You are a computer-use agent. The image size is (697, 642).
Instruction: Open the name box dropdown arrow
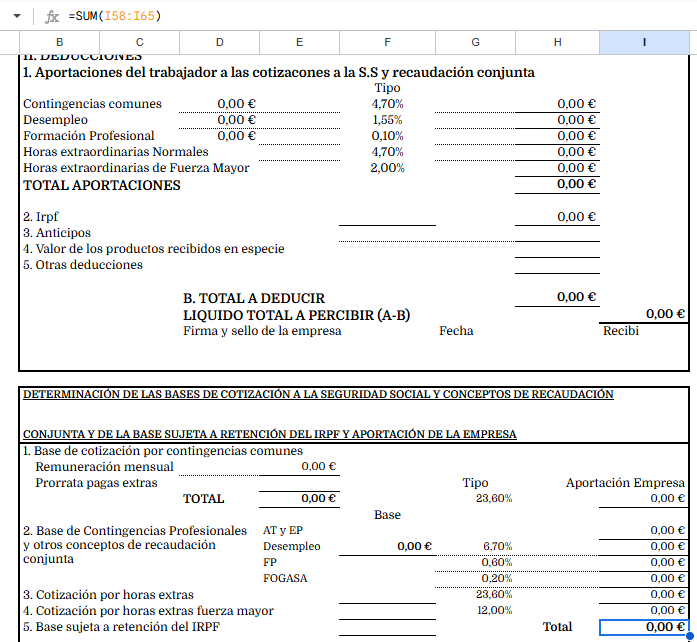tap(17, 16)
